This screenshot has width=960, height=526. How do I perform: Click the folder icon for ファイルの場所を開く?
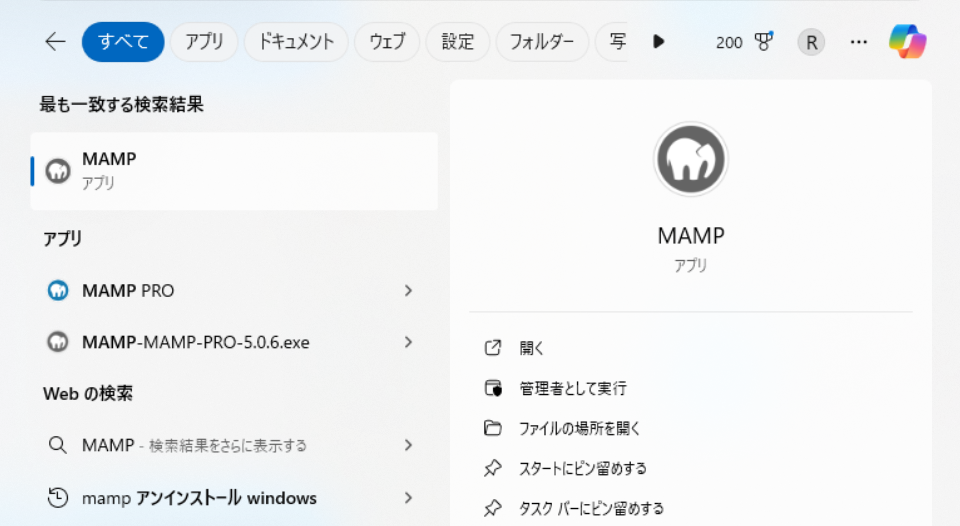coord(493,427)
